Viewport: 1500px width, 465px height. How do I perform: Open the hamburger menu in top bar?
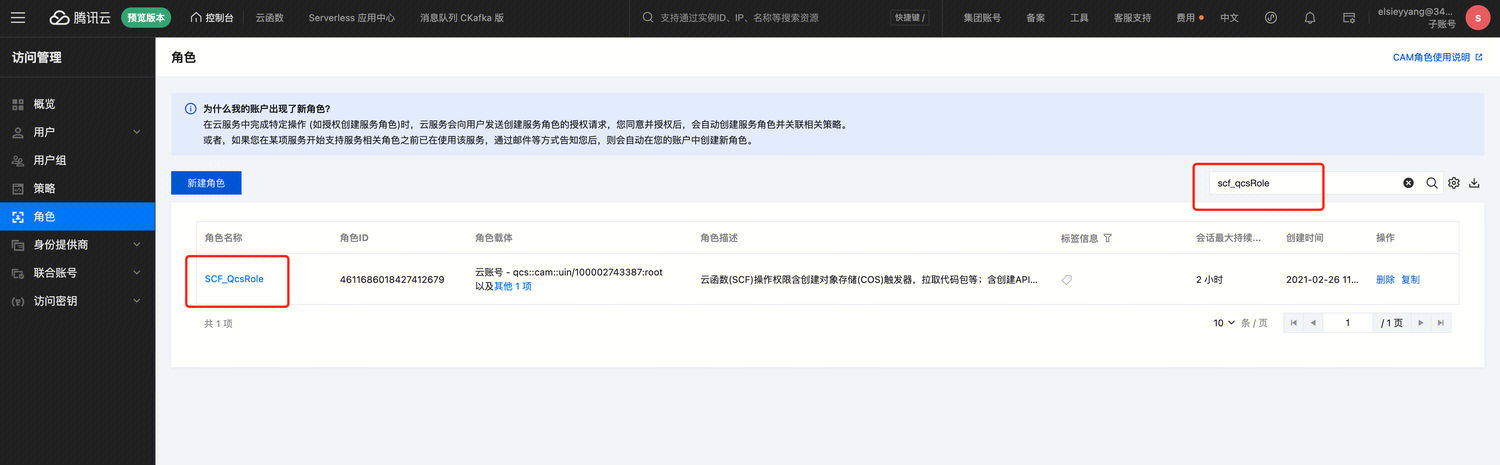[18, 18]
